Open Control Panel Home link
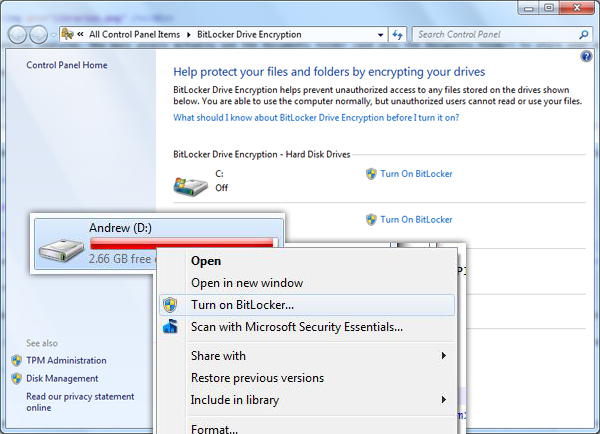 [67, 65]
